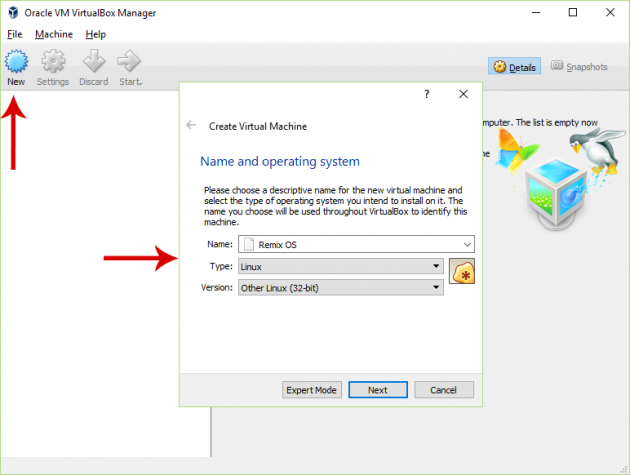Screen dimensions: 630x475
Task: Switch to Expert Mode
Action: 312,390
